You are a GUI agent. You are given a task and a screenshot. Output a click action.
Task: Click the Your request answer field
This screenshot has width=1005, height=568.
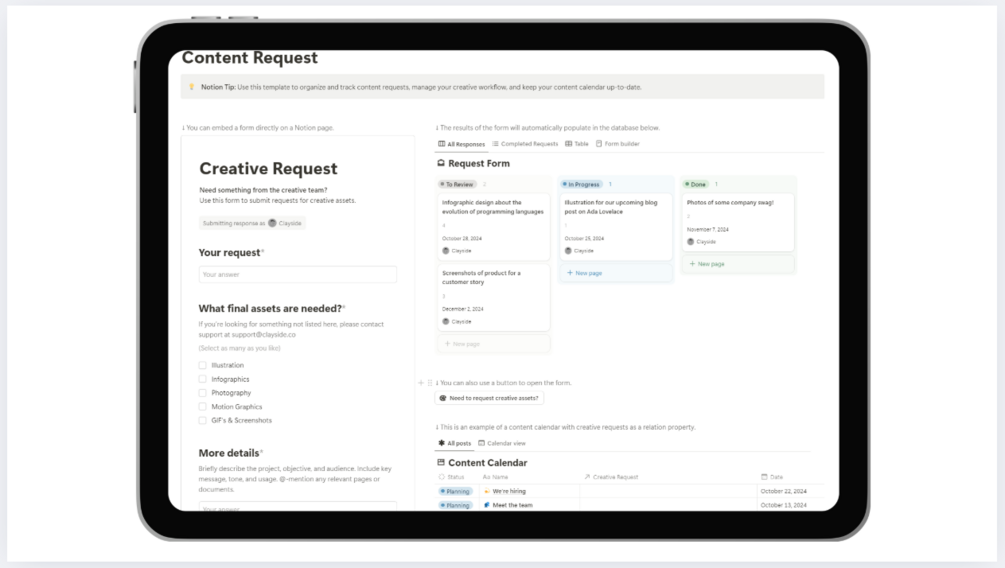point(298,274)
